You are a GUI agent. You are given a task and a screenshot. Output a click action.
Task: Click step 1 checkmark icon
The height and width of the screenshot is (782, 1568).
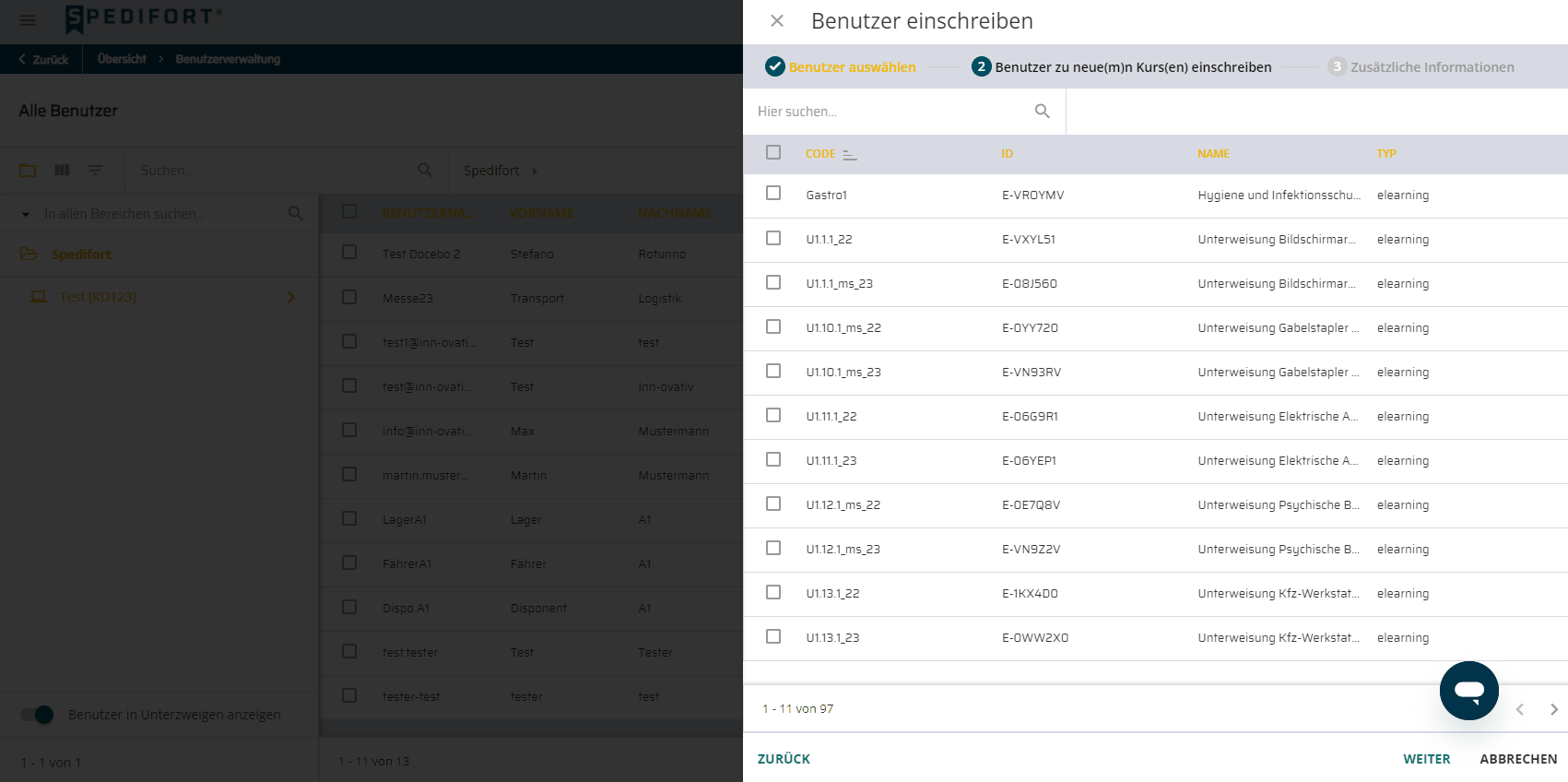point(775,66)
